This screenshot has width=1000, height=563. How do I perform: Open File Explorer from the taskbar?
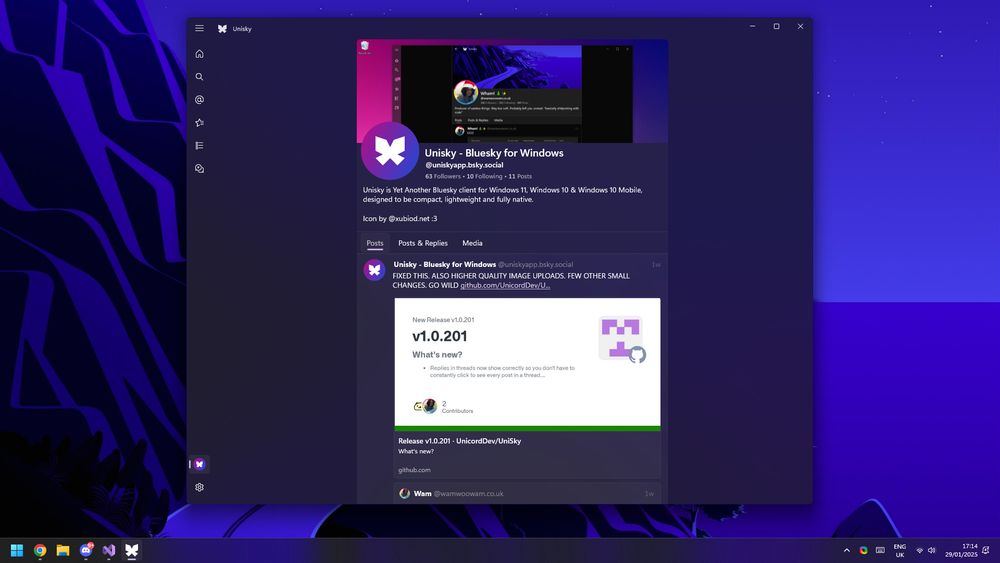tap(63, 550)
